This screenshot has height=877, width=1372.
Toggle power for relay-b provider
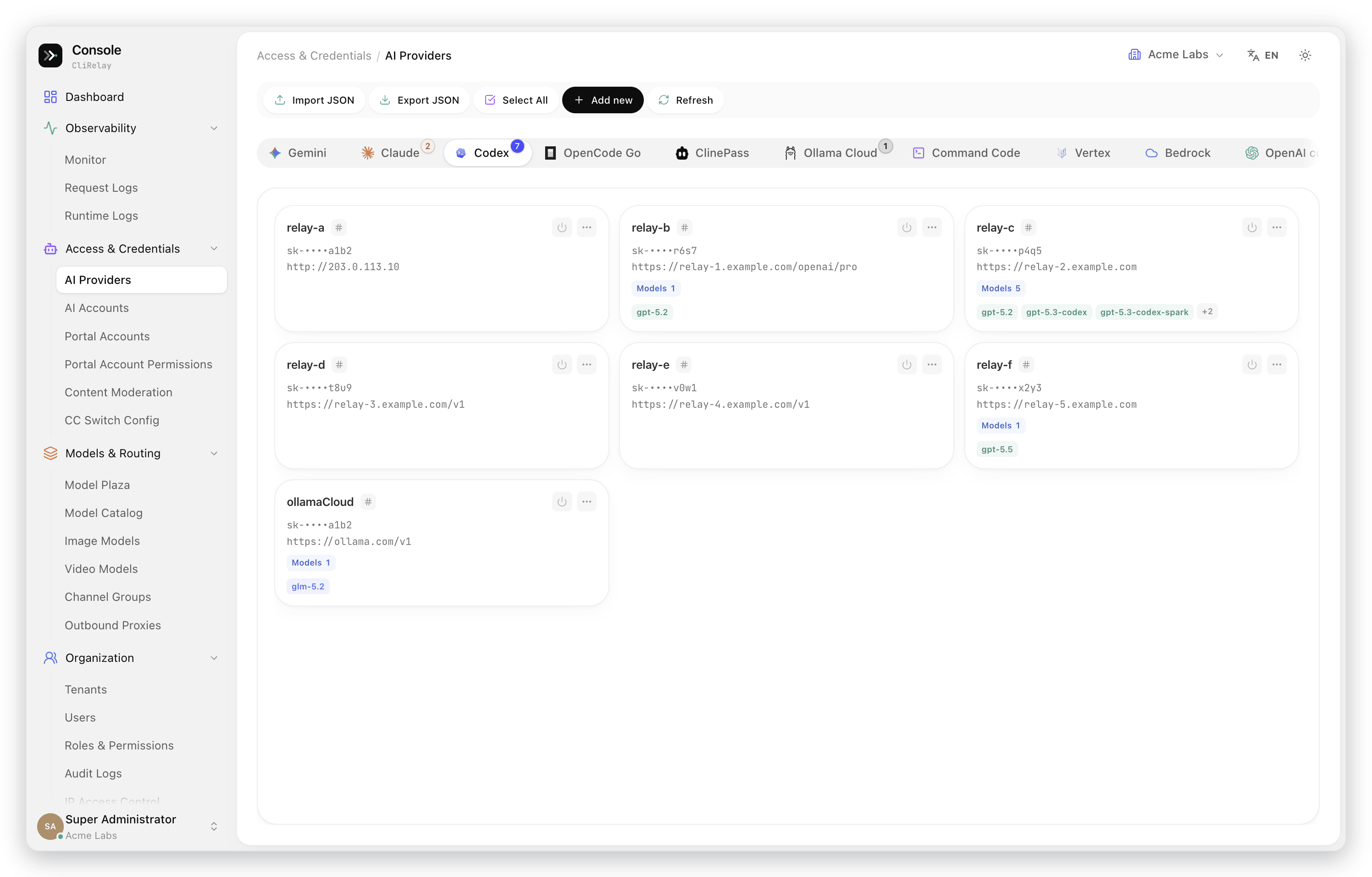coord(907,228)
